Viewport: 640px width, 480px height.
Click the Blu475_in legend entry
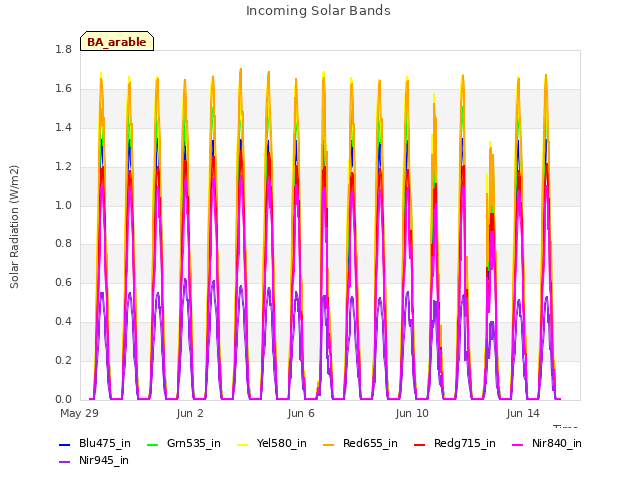(95, 444)
